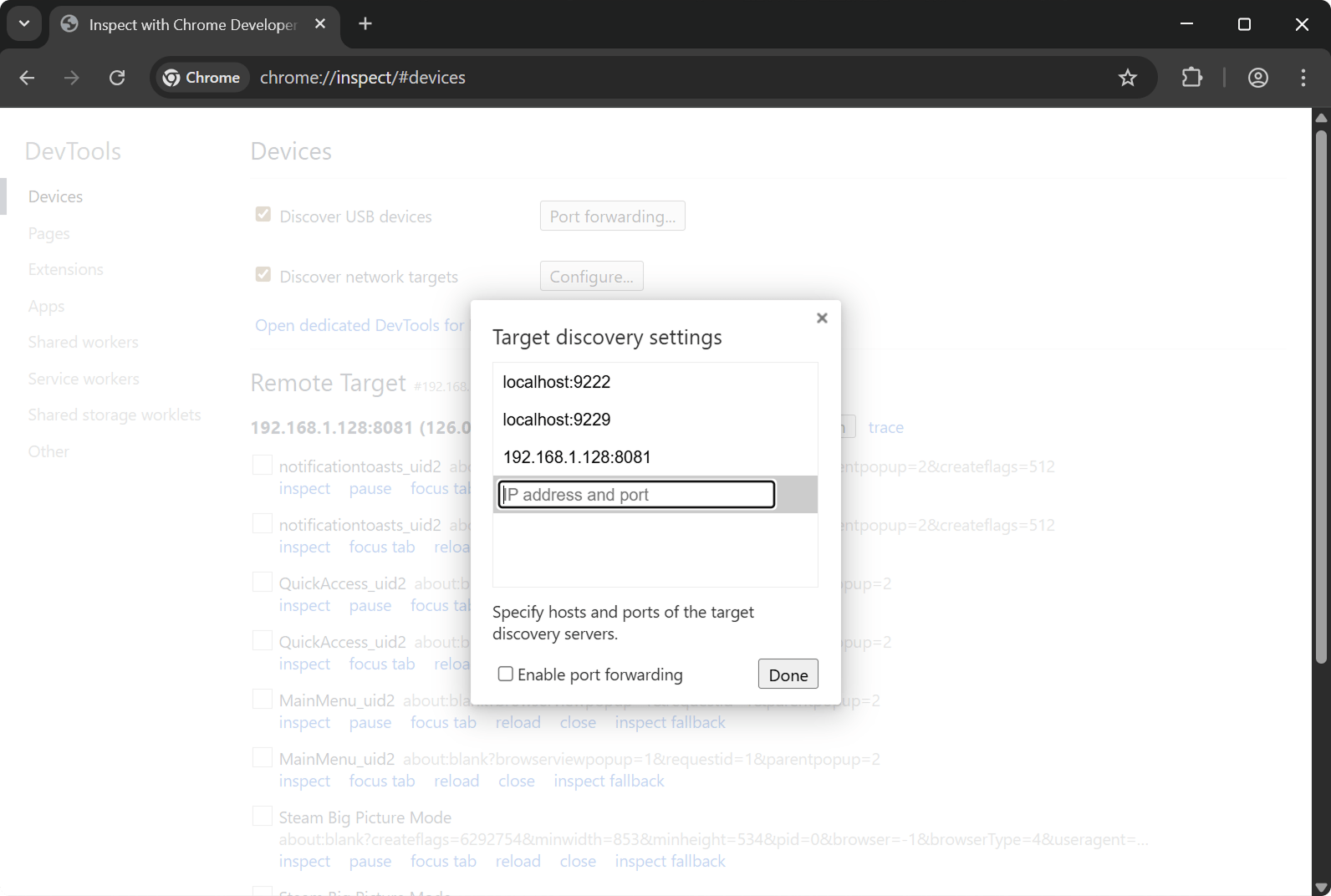Reload the page with the refresh icon
1331x896 pixels.
tap(117, 78)
